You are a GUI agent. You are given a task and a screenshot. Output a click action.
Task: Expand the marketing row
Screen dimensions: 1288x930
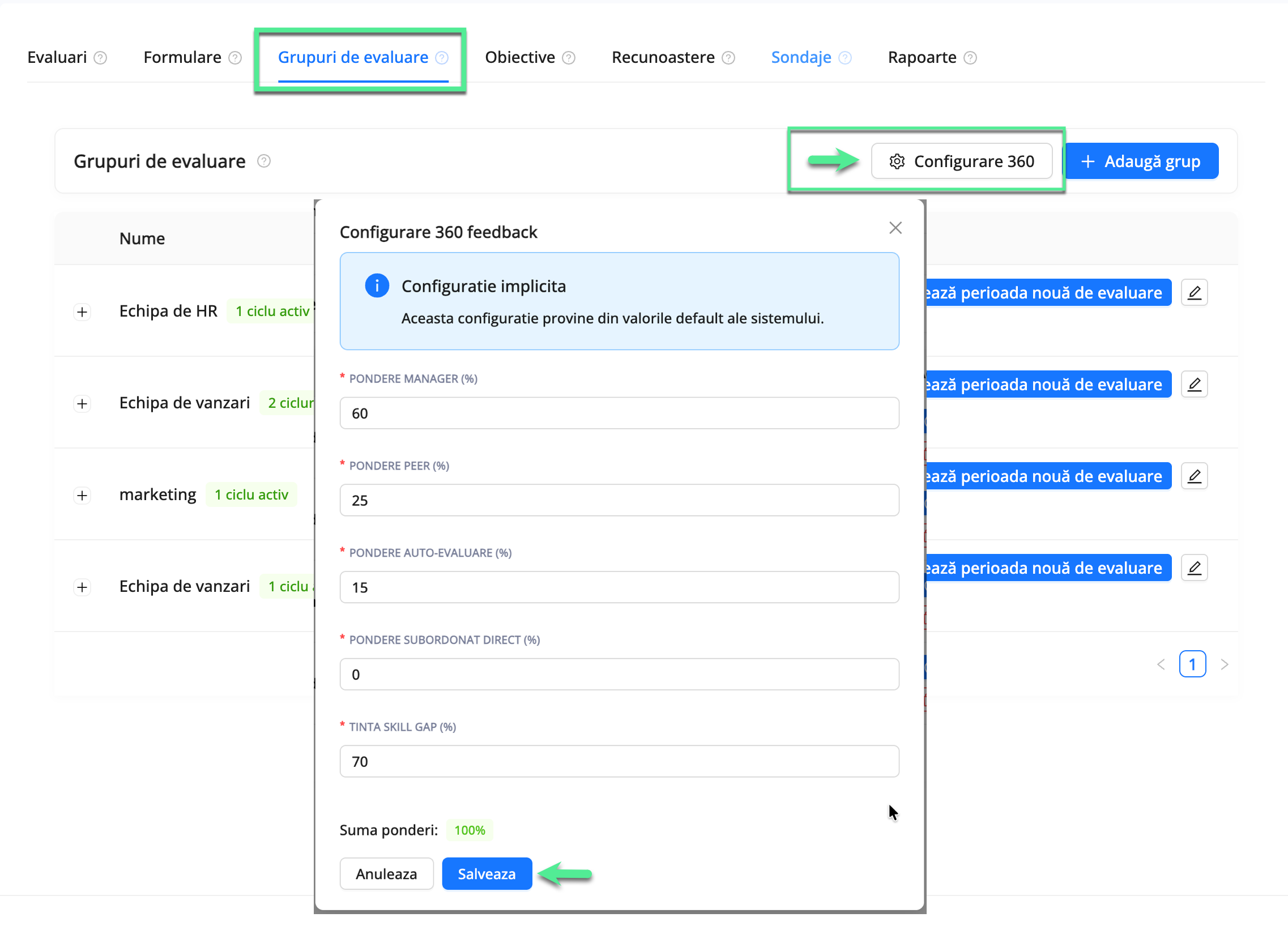click(x=82, y=496)
